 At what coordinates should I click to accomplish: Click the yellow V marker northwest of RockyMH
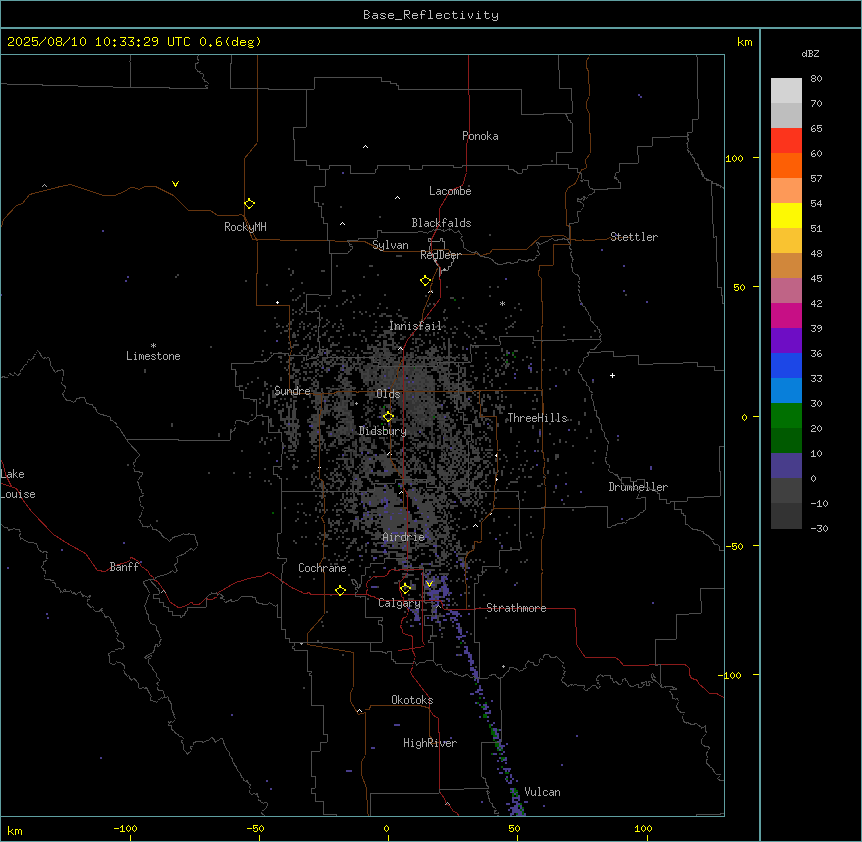pos(175,184)
